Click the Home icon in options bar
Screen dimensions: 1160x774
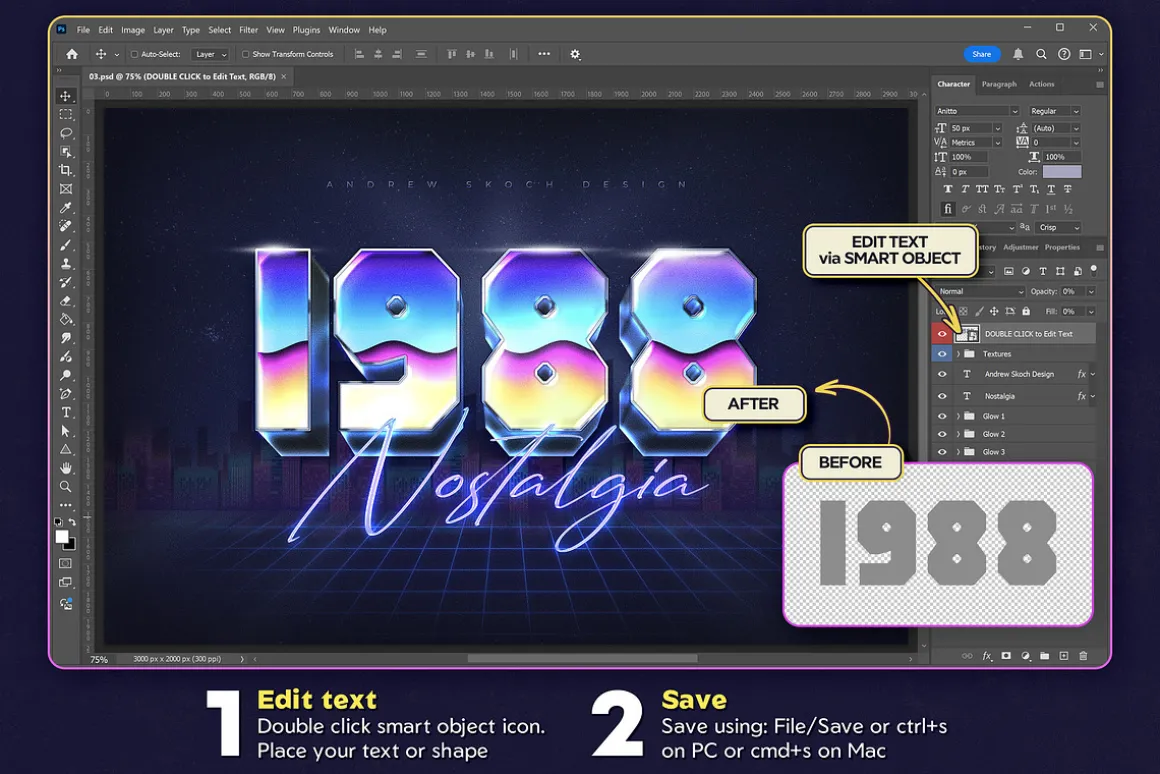(72, 54)
